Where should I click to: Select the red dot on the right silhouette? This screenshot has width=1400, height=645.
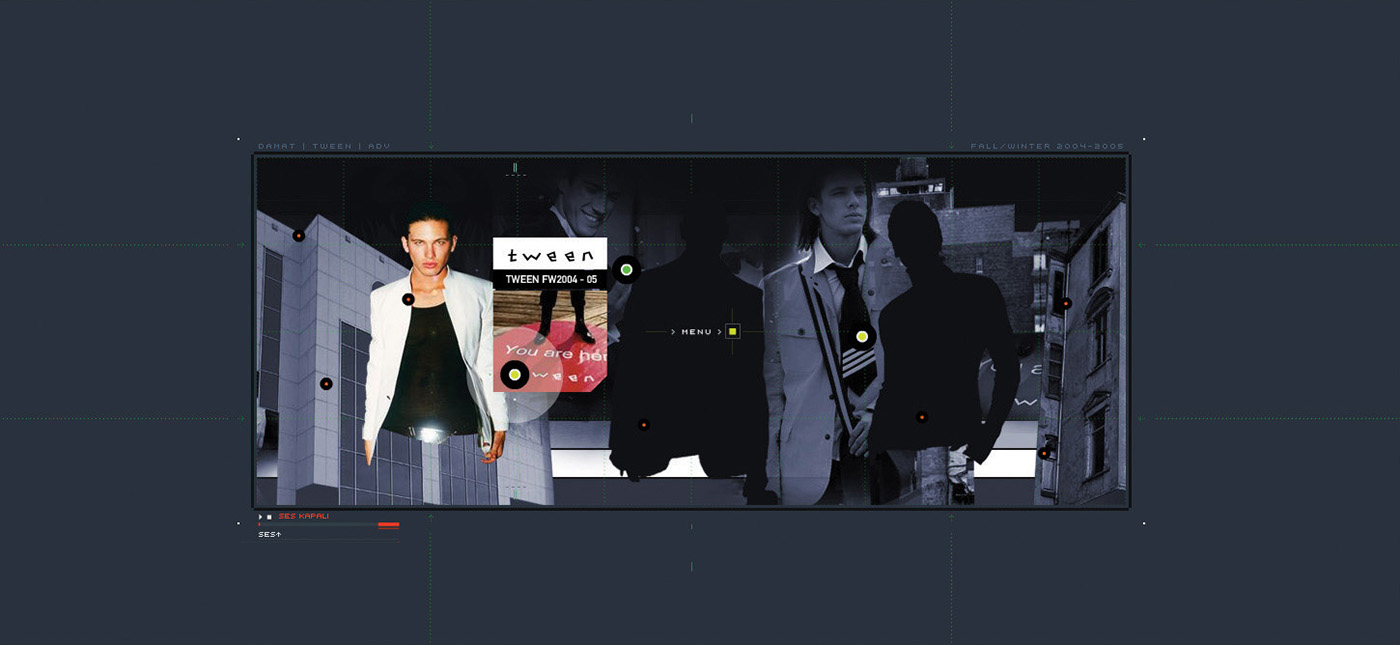tap(921, 417)
